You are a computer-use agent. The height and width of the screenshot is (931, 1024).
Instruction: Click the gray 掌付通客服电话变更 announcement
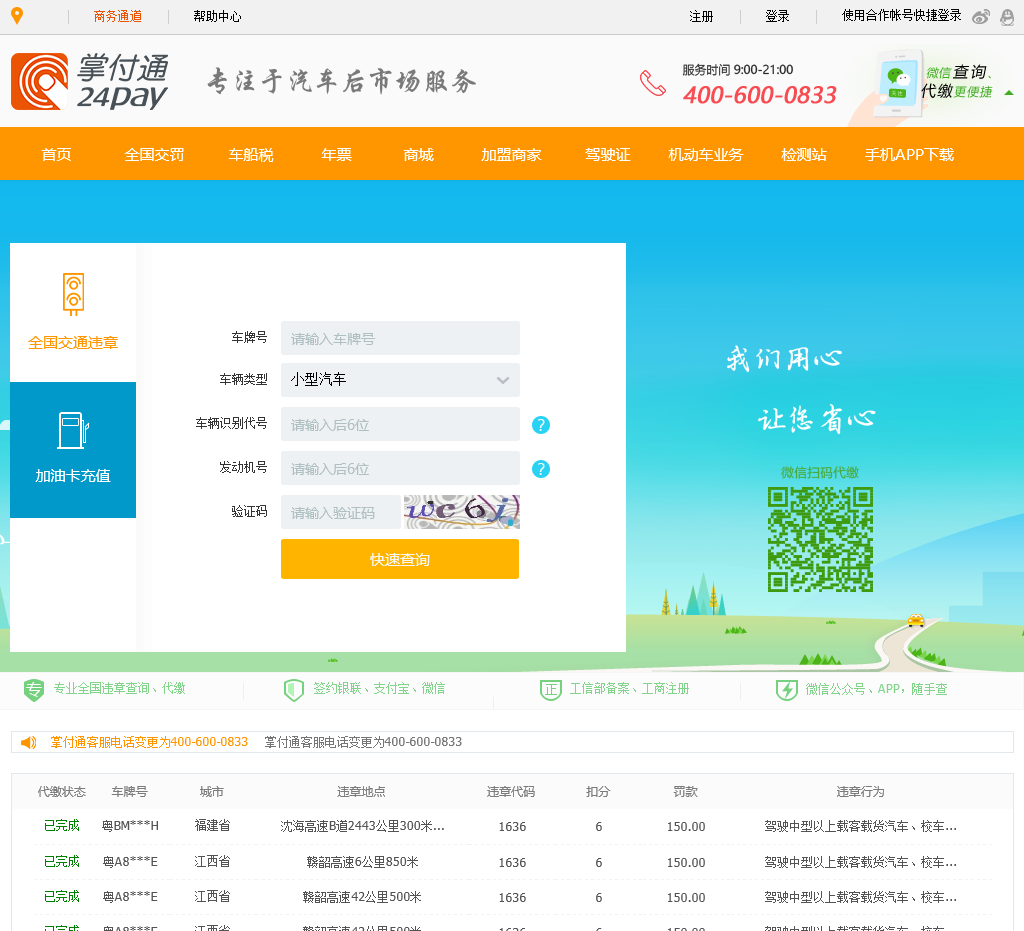363,742
